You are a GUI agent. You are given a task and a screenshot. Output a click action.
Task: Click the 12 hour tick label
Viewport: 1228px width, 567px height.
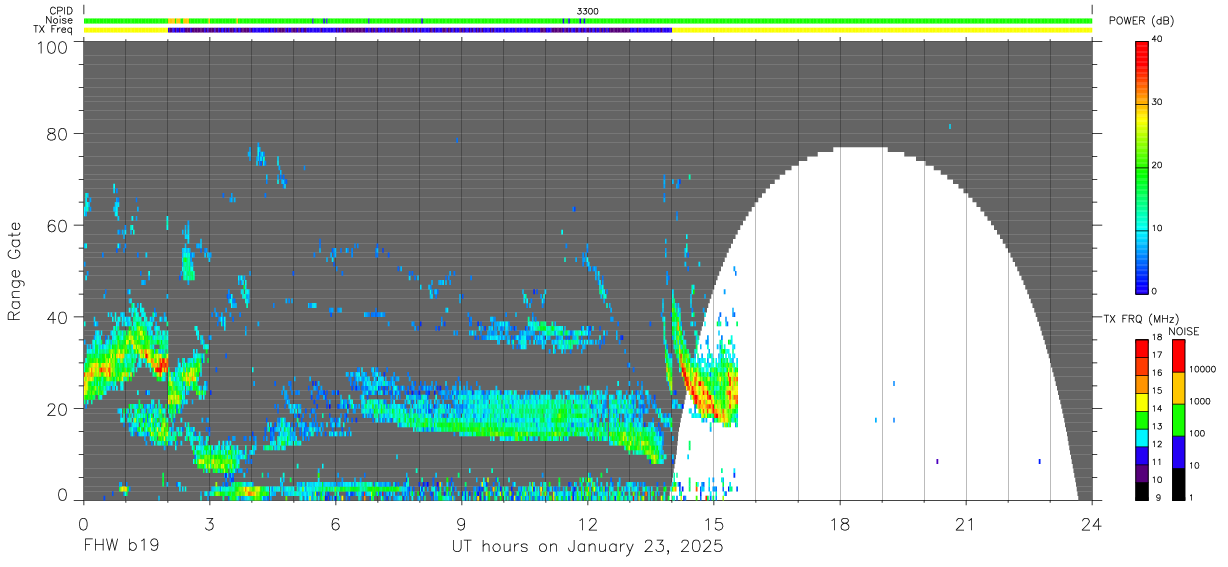pos(587,524)
